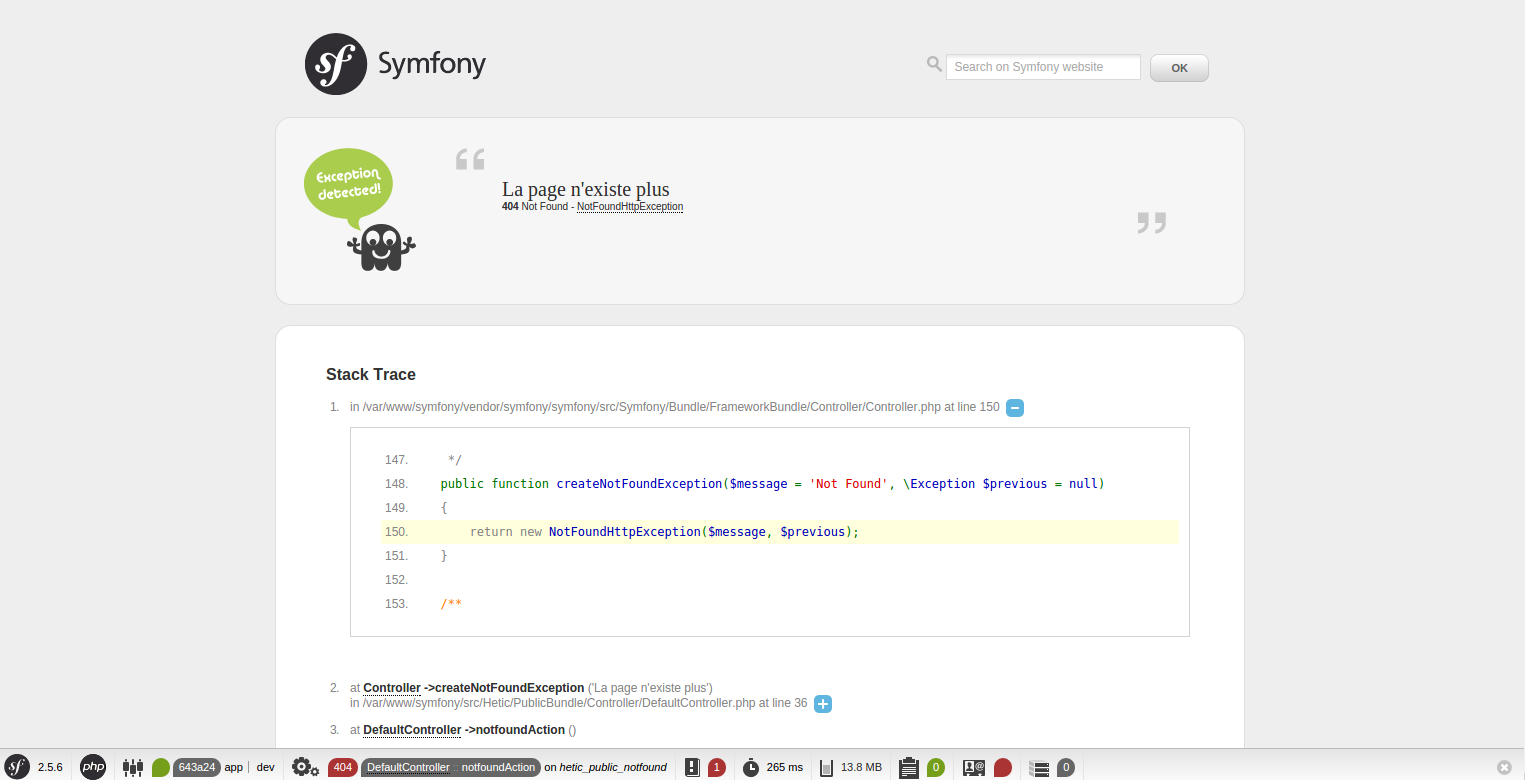Viewport: 1525px width, 780px height.
Task: Open the exception exclamation icon panel
Action: (692, 768)
